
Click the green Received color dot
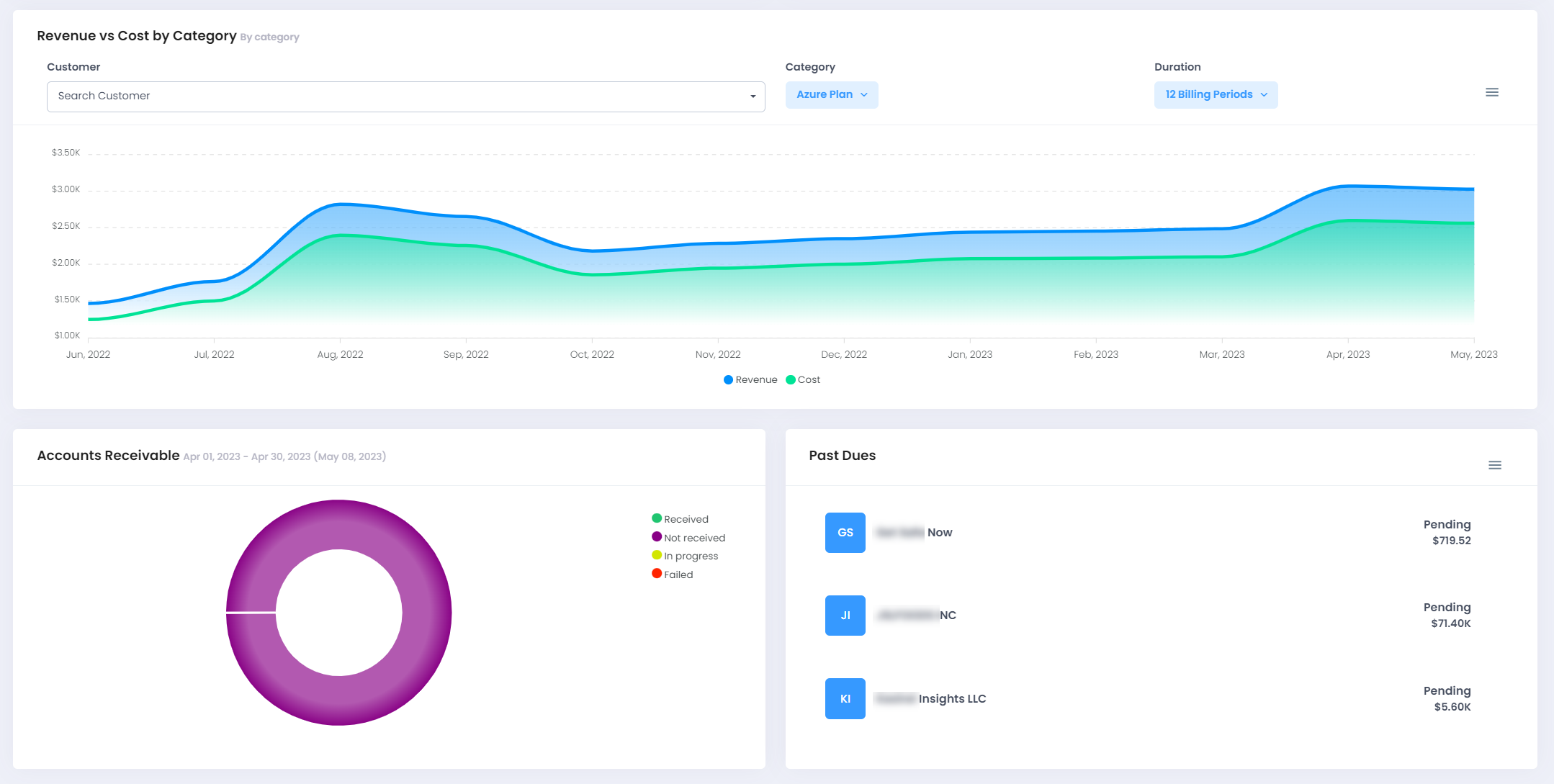(657, 518)
